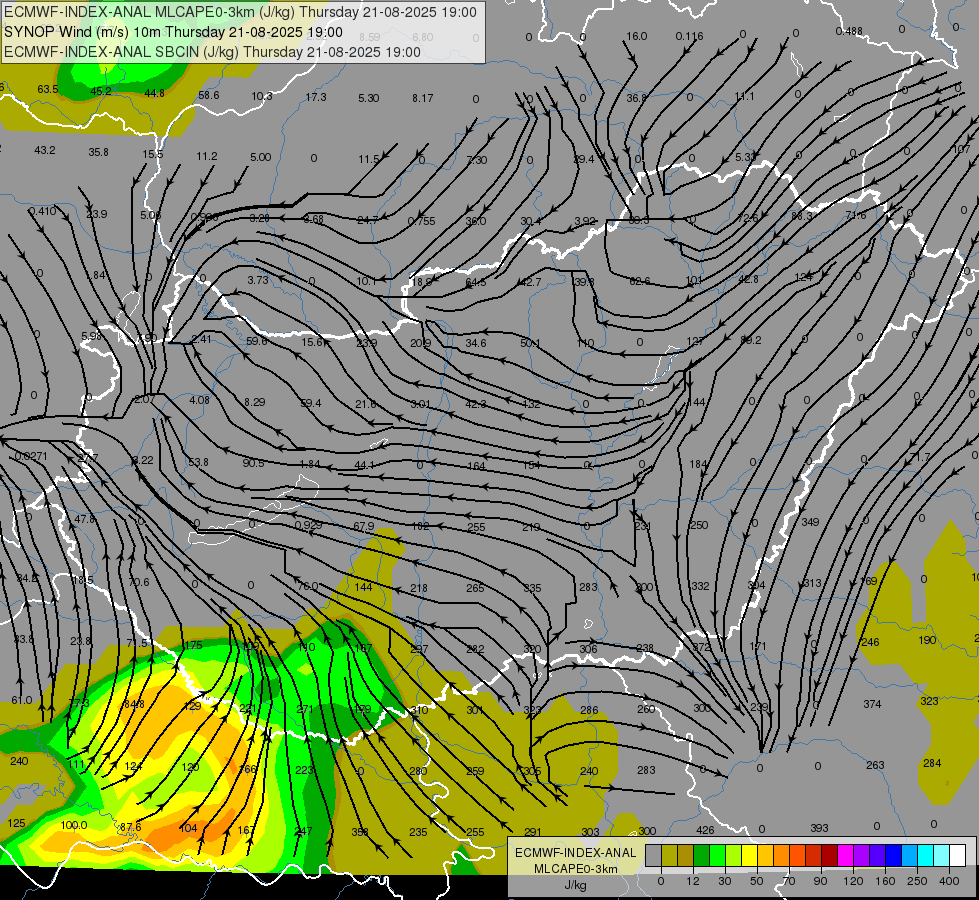Select the orange swatch just before 70
This screenshot has height=900, width=979.
(781, 855)
